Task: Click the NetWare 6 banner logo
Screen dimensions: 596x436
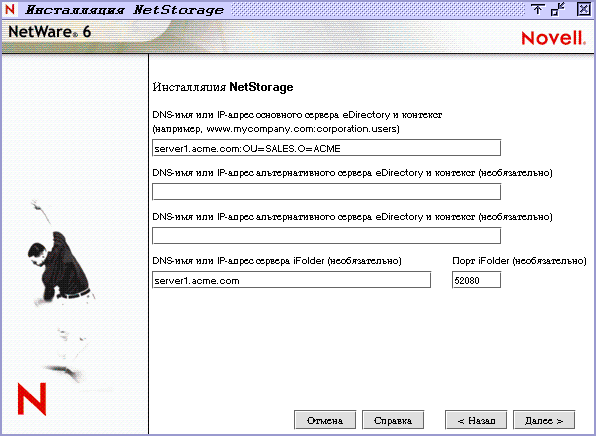Action: [x=49, y=32]
